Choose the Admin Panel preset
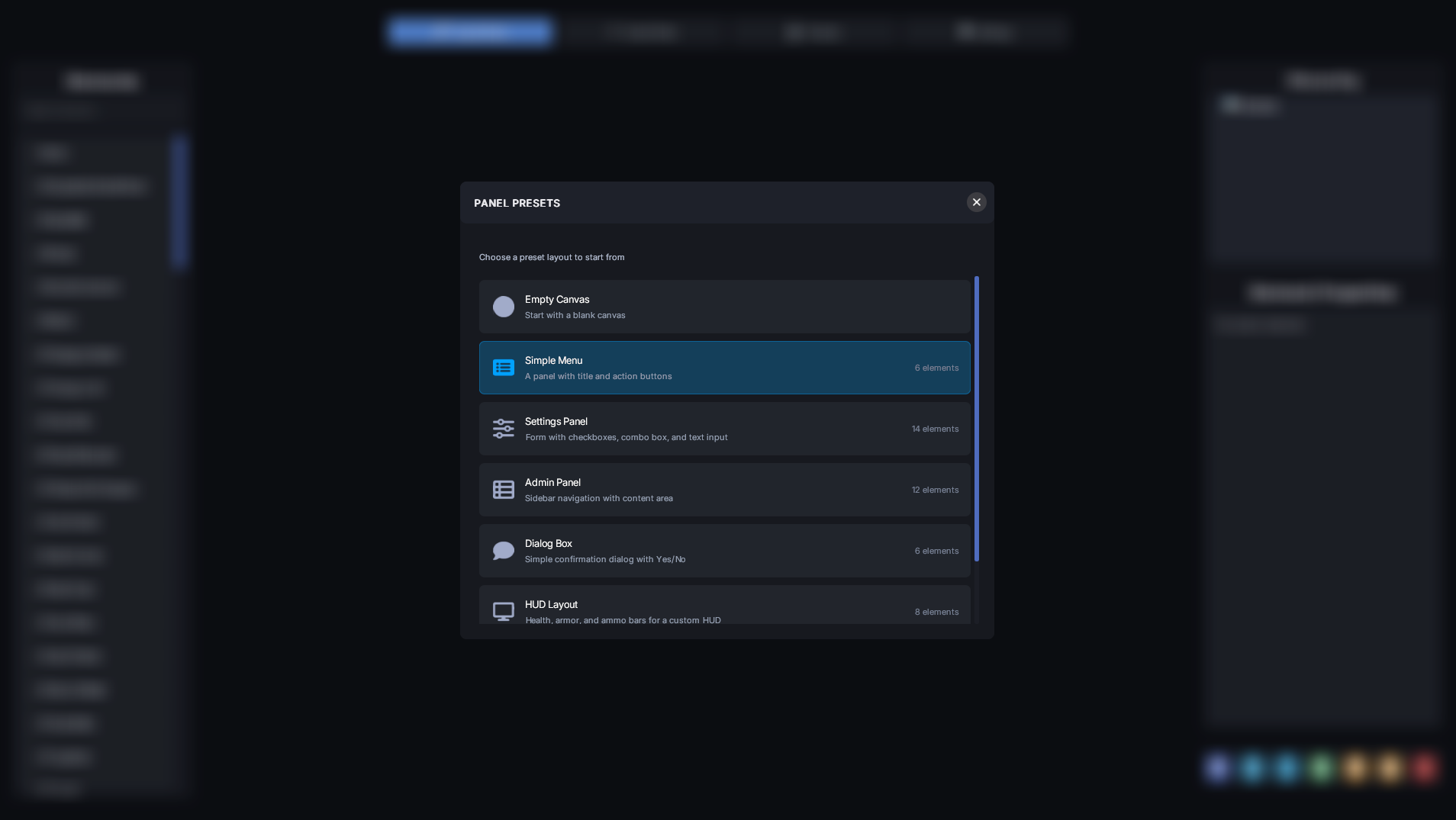Image resolution: width=1456 pixels, height=820 pixels. tap(724, 489)
